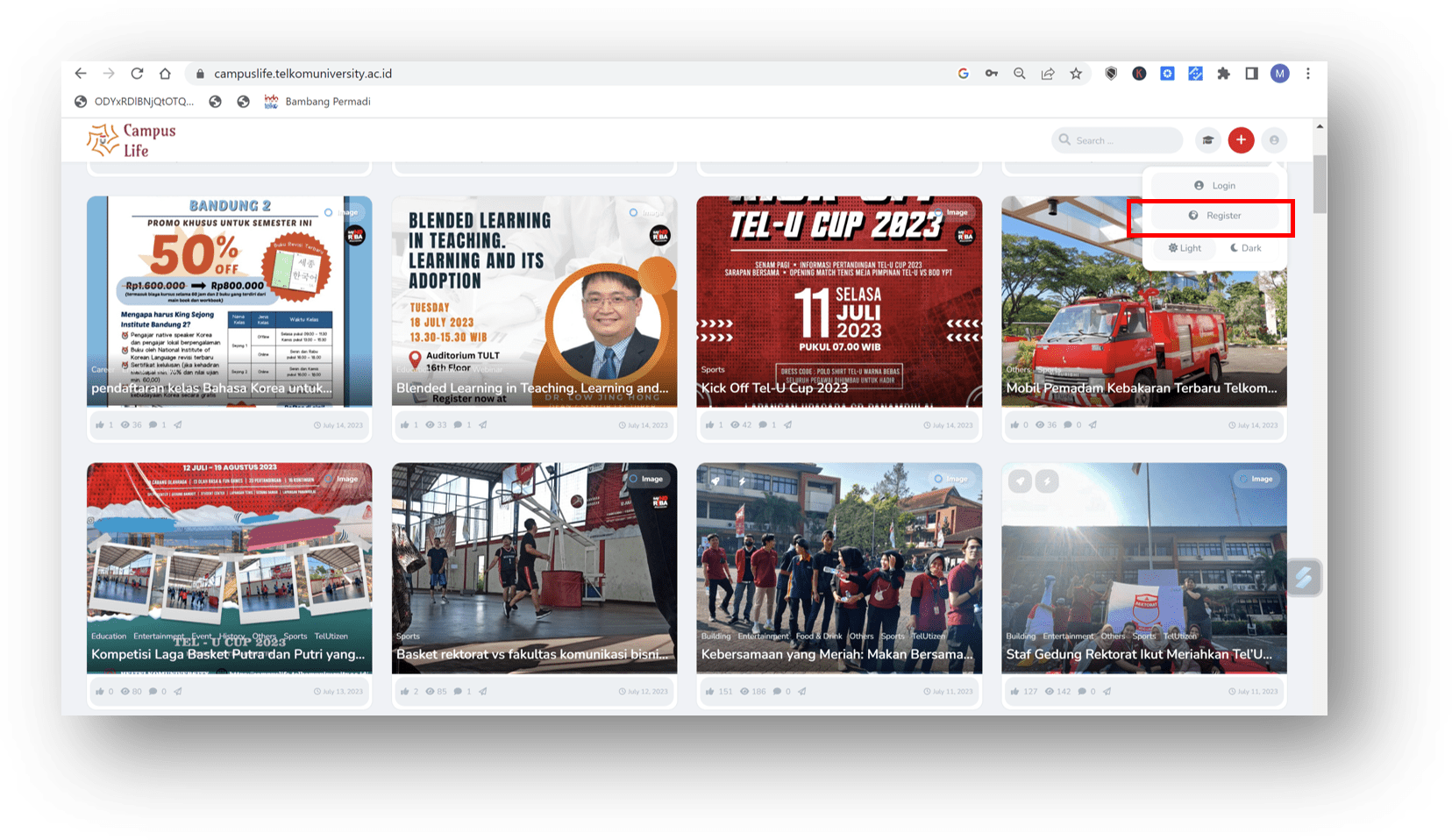Viewport: 1452px width, 840px height.
Task: Click the TelUtizen tag on Kompetisi Laga post
Action: tap(331, 637)
